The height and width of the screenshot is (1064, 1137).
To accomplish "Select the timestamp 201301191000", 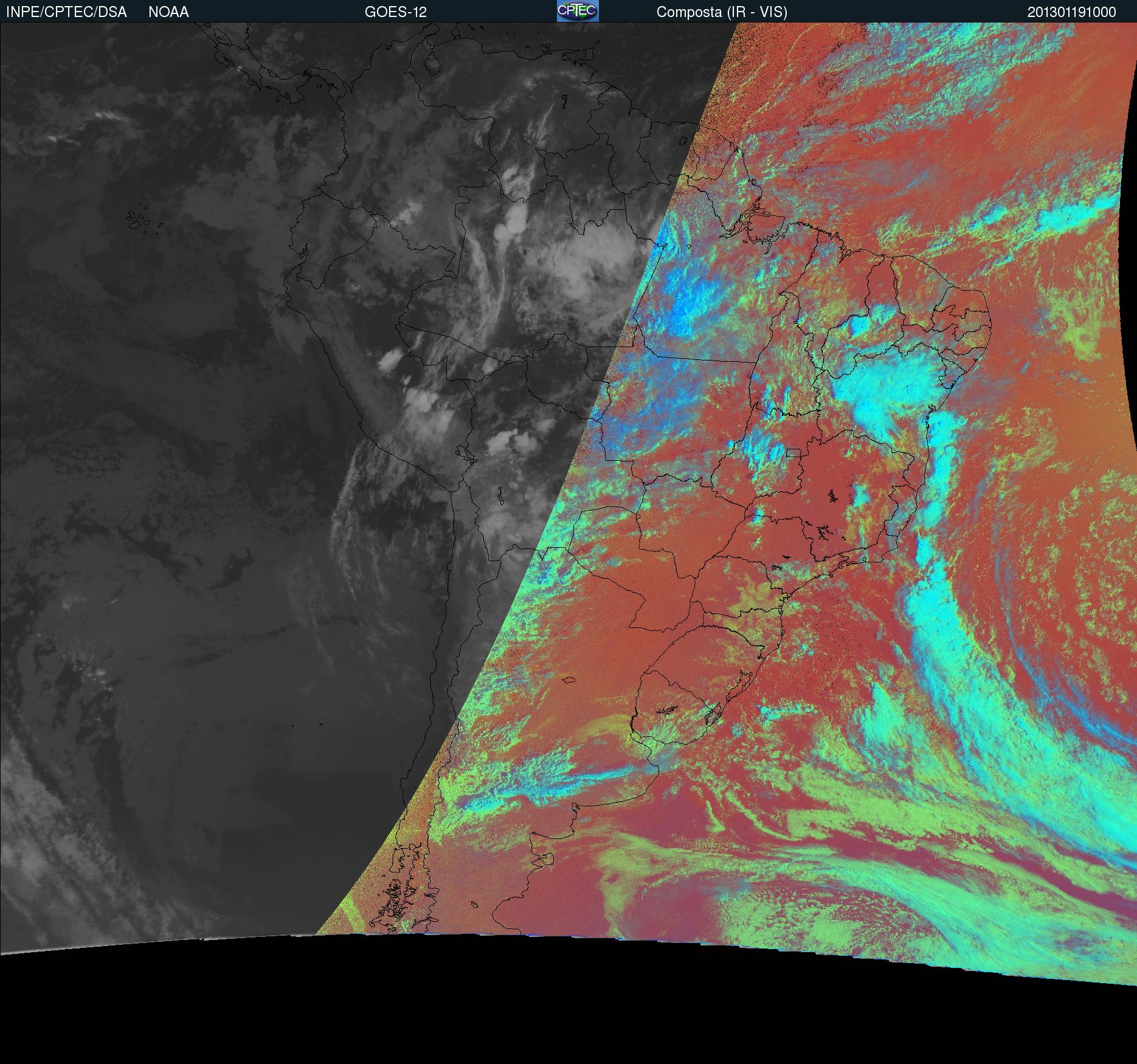I will [1072, 12].
